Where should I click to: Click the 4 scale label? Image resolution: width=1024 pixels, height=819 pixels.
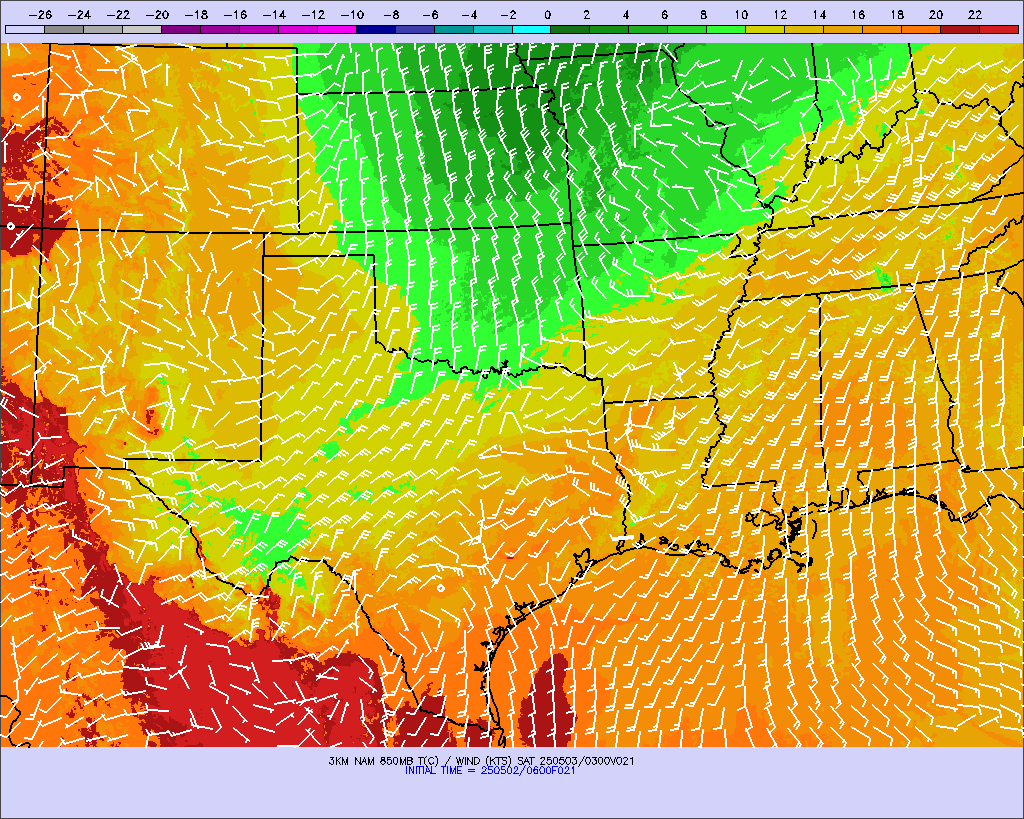626,14
